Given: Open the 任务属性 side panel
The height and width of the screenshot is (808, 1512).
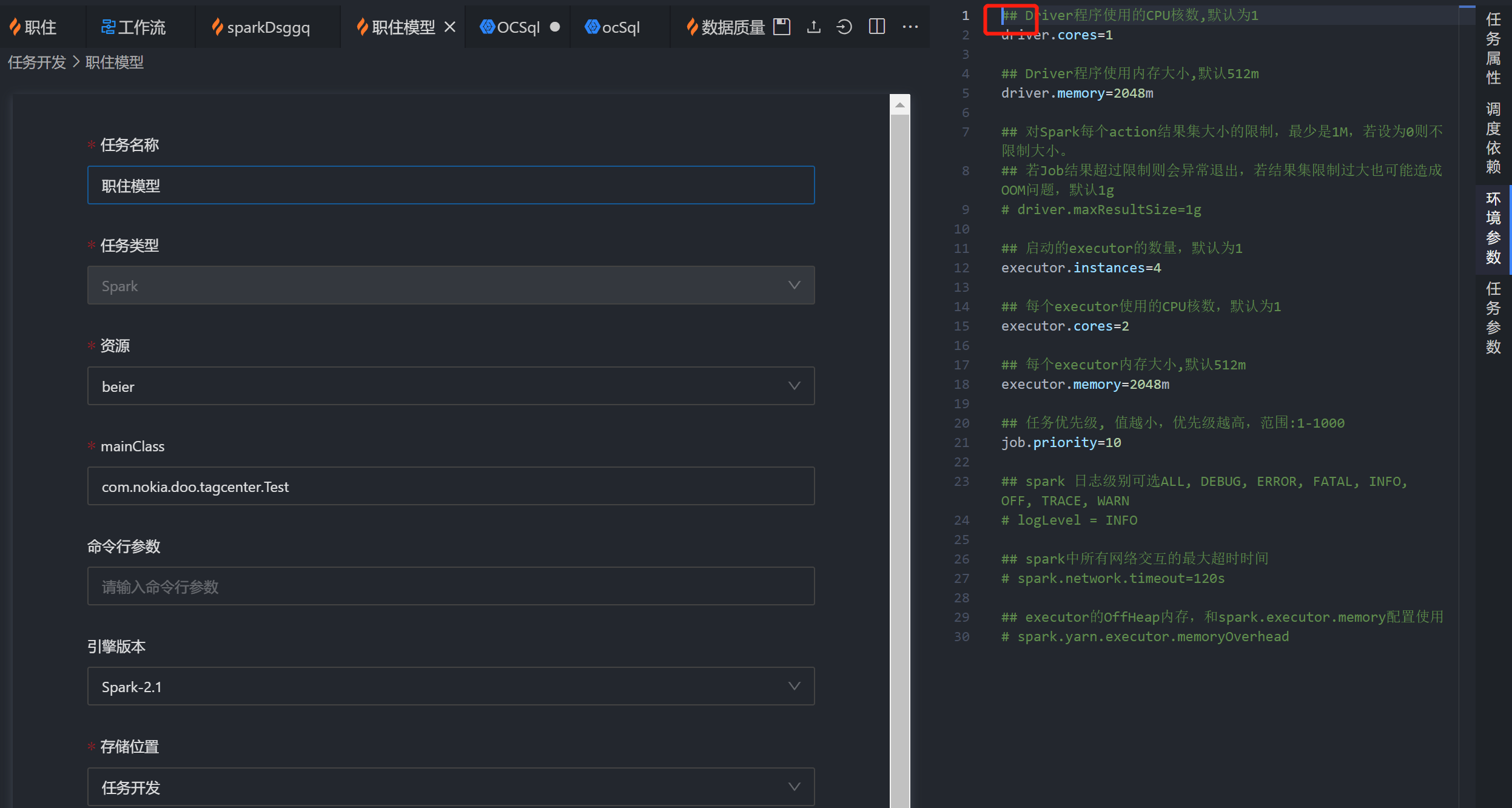Looking at the screenshot, I should point(1493,49).
